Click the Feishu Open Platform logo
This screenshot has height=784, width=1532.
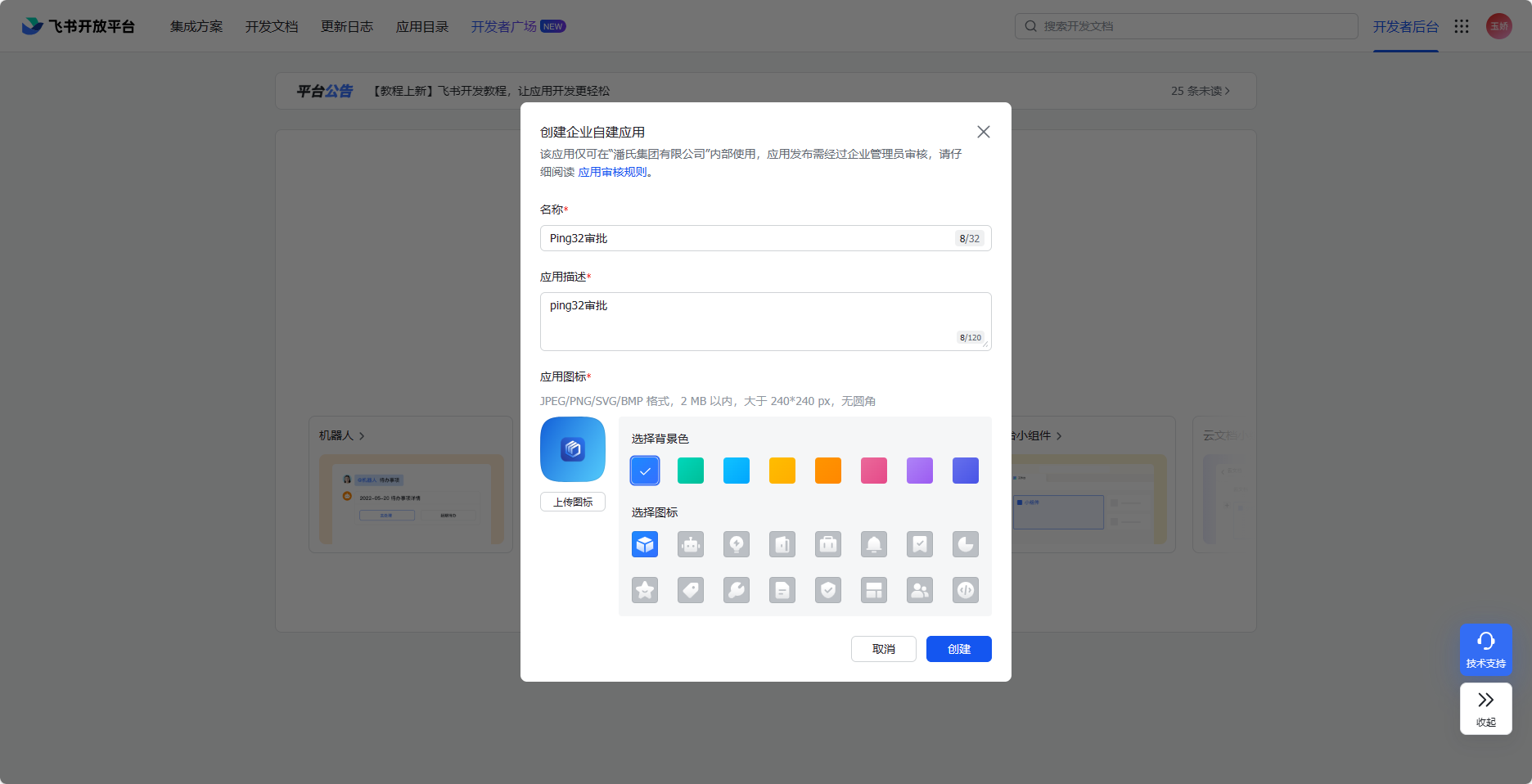click(x=79, y=26)
